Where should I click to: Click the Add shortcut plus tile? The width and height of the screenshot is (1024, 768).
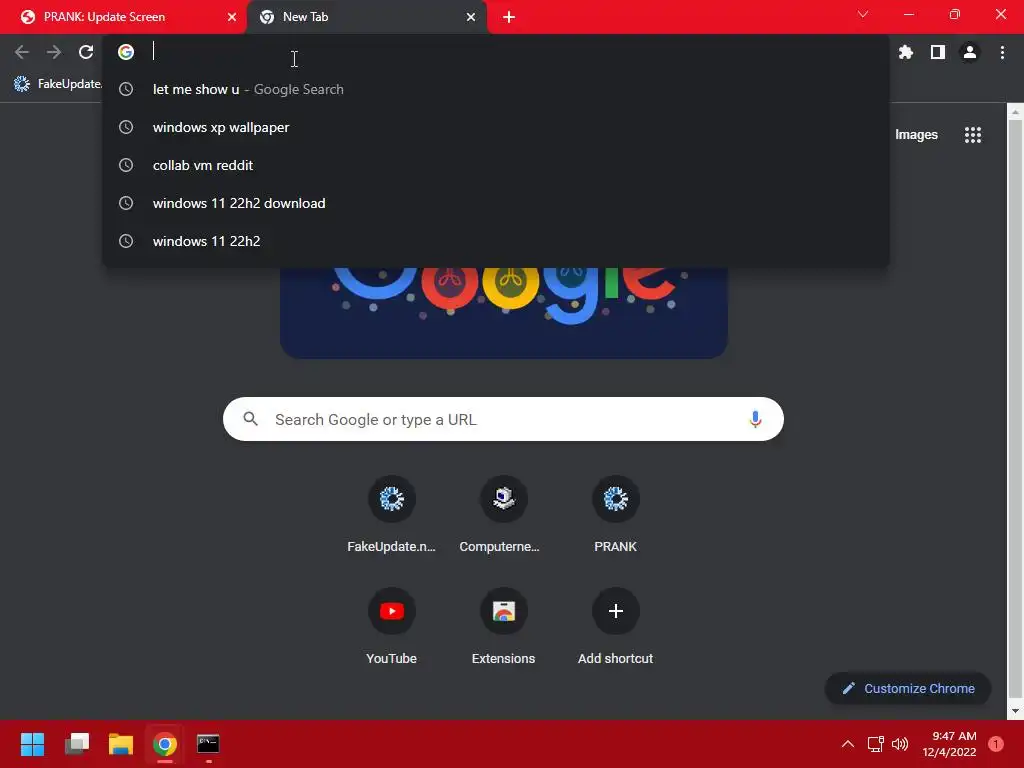pos(615,628)
